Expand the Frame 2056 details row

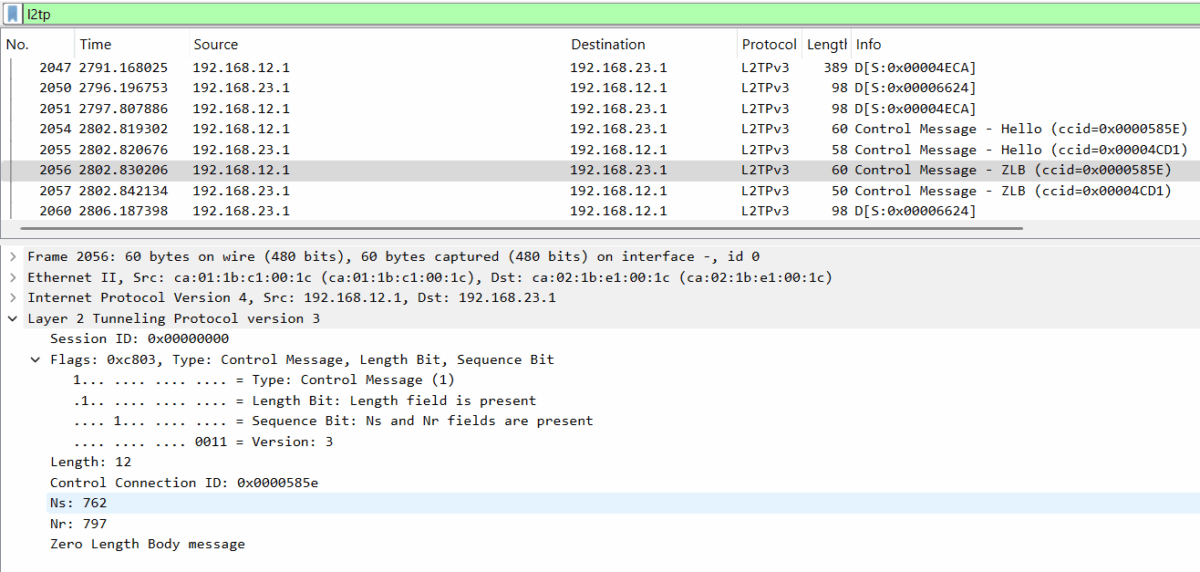click(x=12, y=257)
